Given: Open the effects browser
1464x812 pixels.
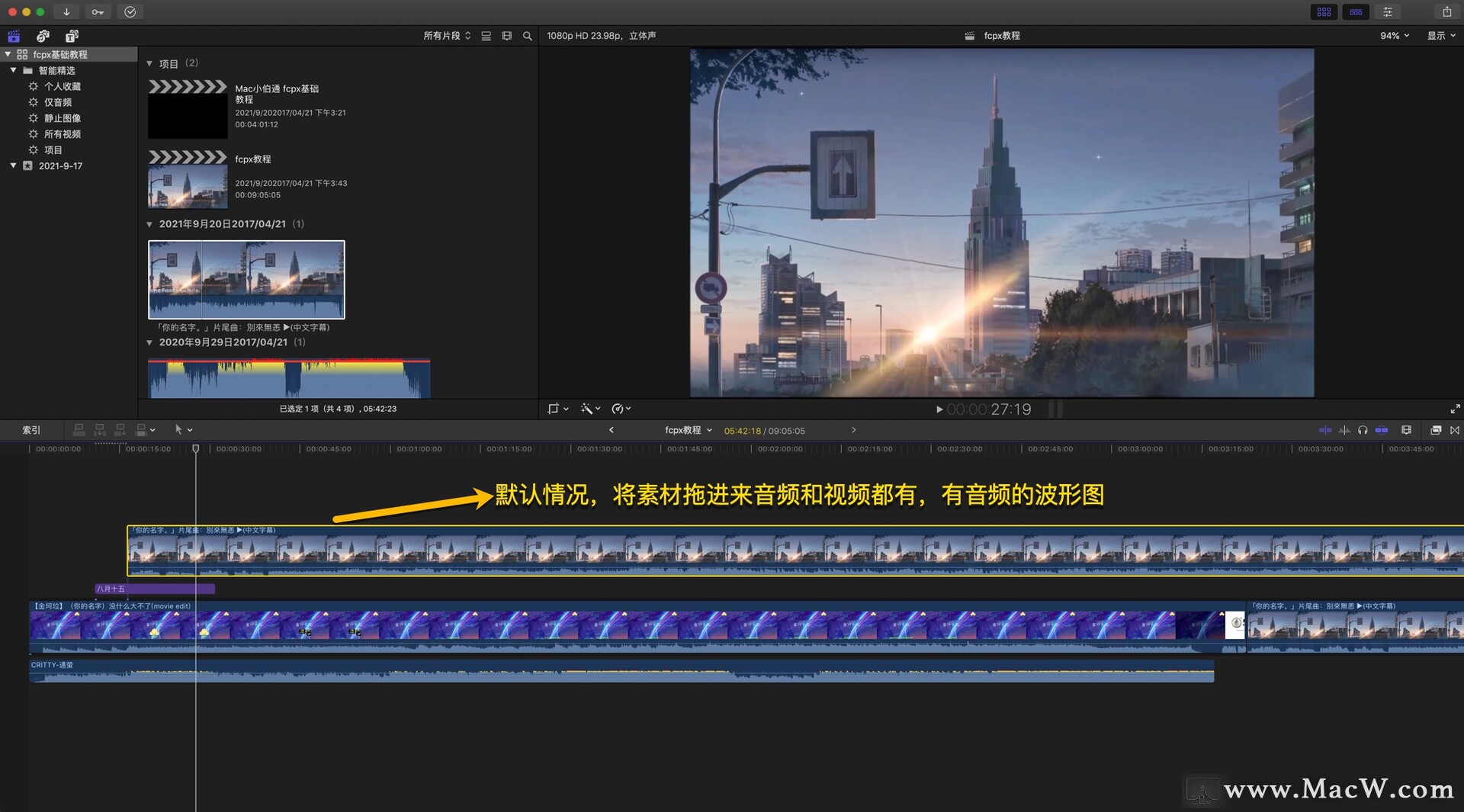Looking at the screenshot, I should (1435, 430).
